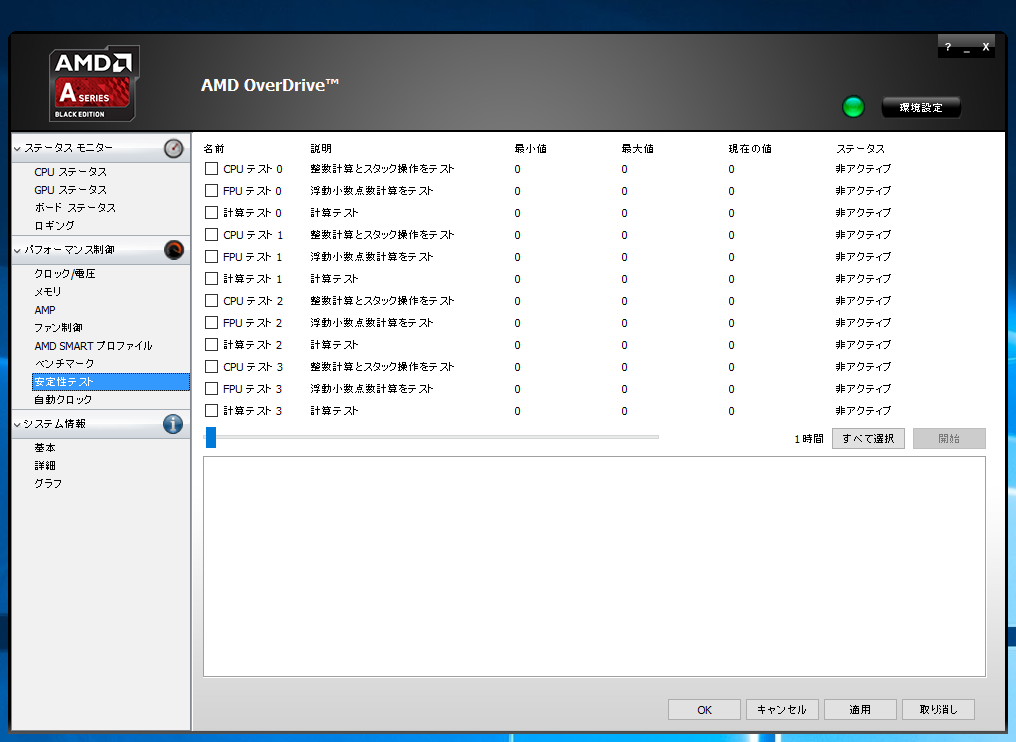
Task: Click the 環境設定 button
Action: tap(921, 108)
